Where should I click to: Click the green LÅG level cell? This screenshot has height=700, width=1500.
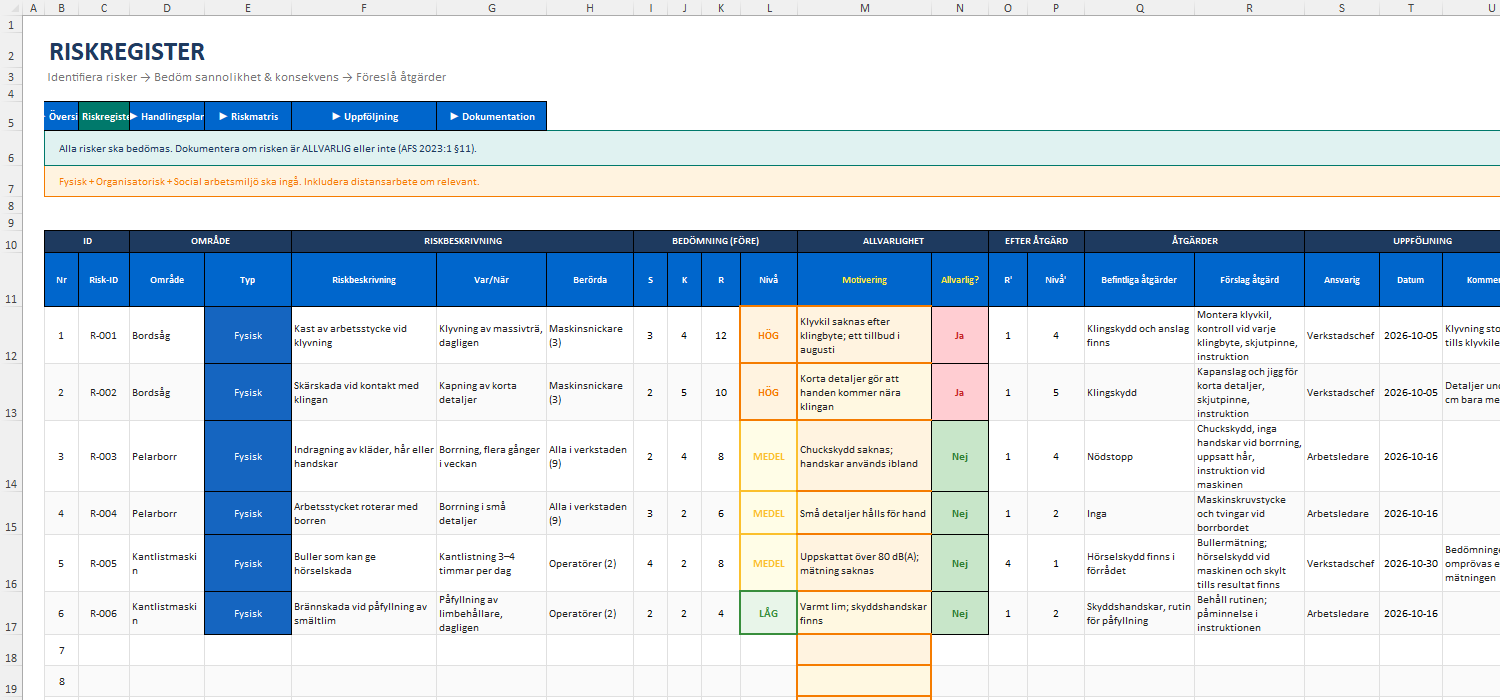pos(768,614)
